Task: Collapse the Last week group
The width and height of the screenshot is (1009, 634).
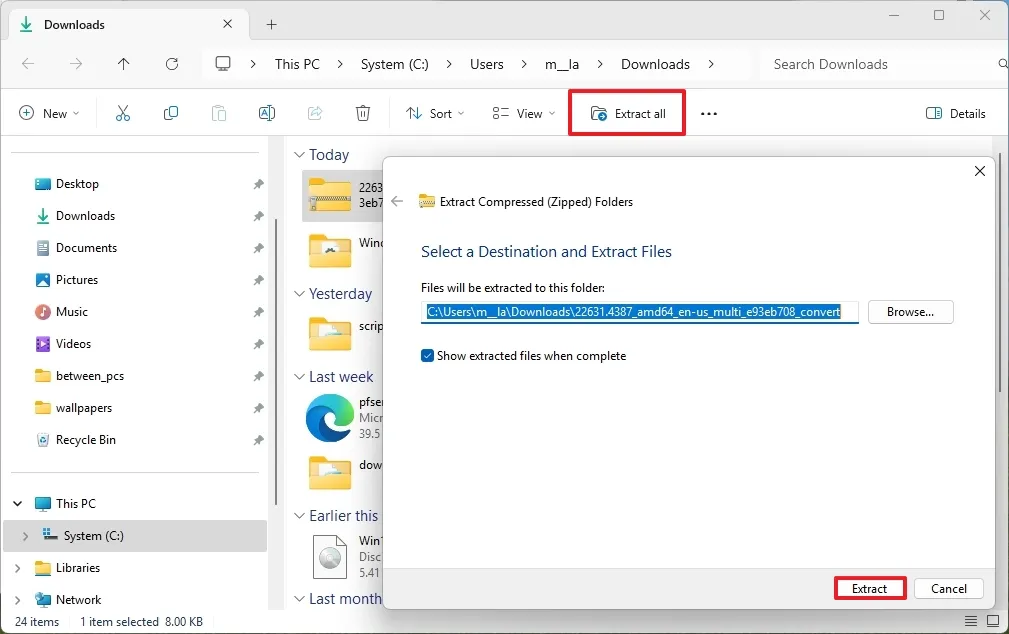Action: (x=298, y=376)
